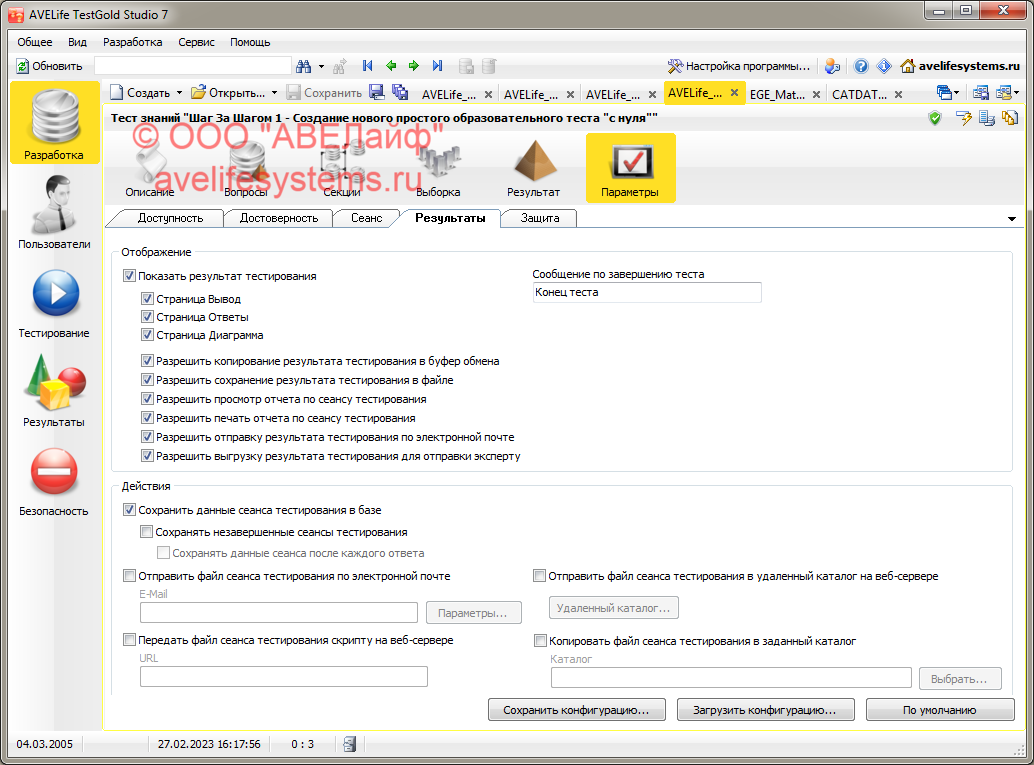Switch to the Достоверность tab
This screenshot has height=765, width=1034.
pos(279,218)
